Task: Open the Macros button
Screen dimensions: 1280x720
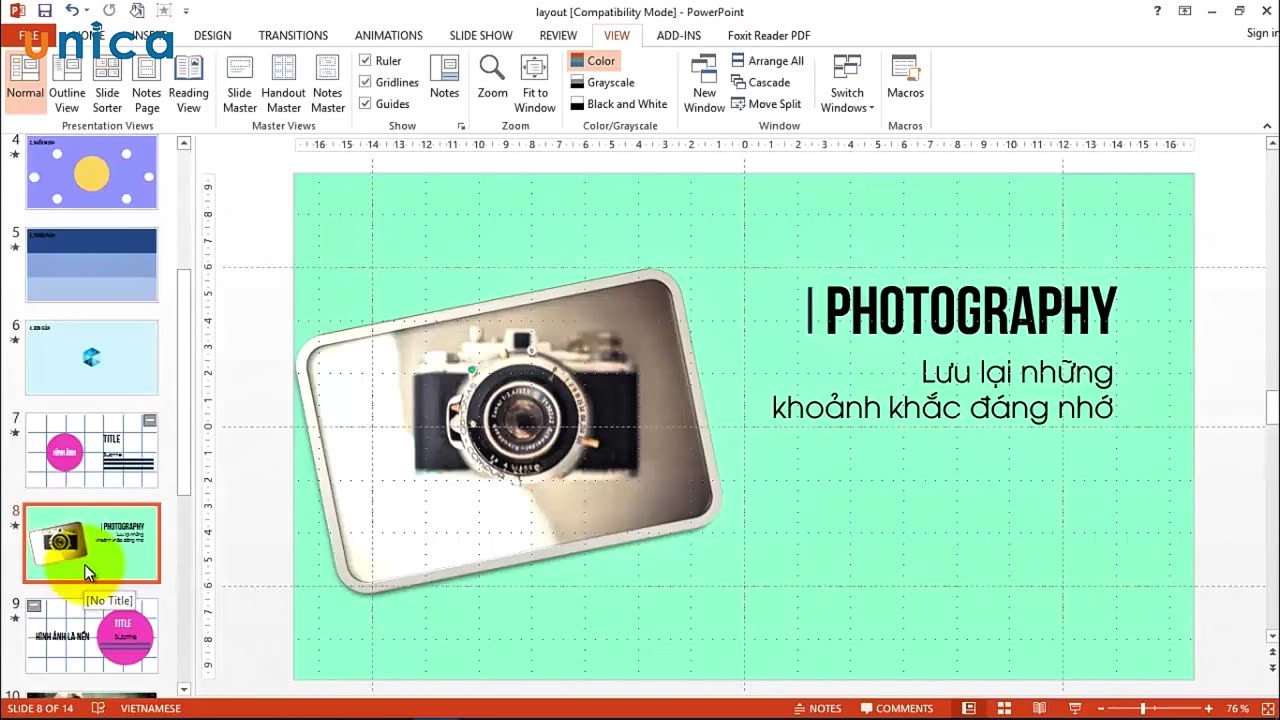Action: click(x=905, y=77)
